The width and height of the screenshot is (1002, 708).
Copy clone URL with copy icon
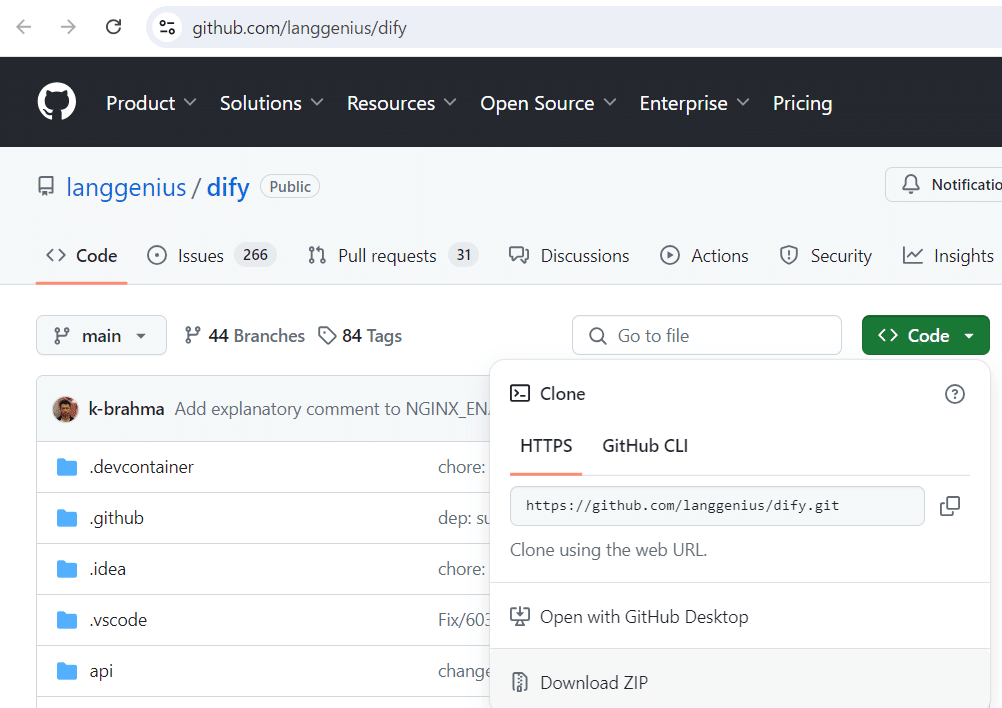[x=950, y=505]
